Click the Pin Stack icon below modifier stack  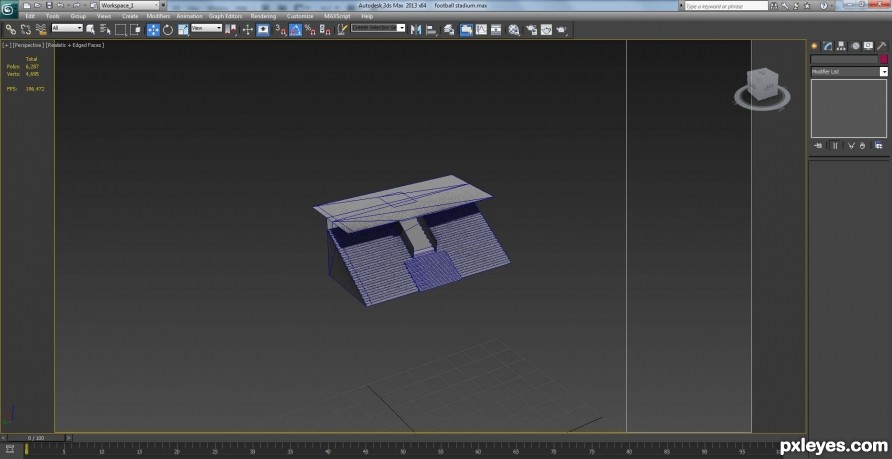818,146
